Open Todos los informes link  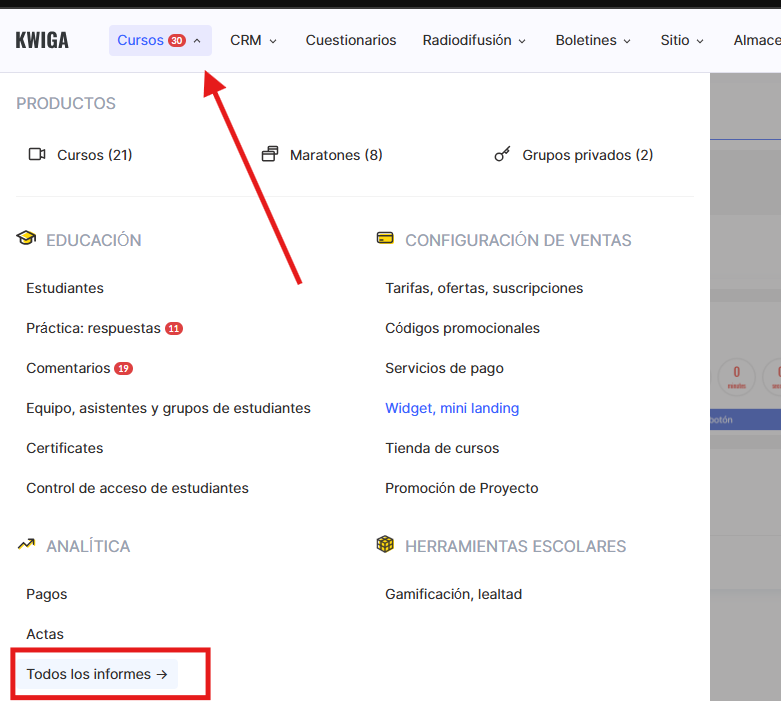(x=96, y=674)
